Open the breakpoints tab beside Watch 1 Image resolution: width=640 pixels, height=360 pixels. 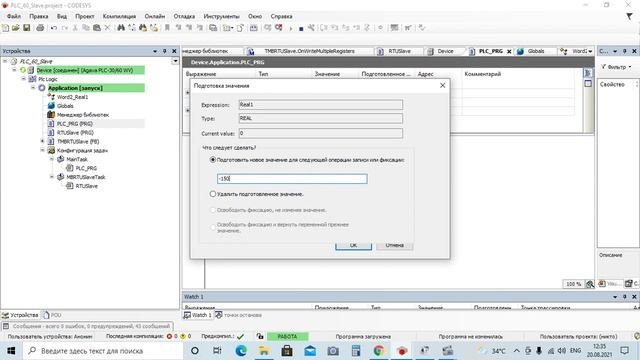pos(239,315)
